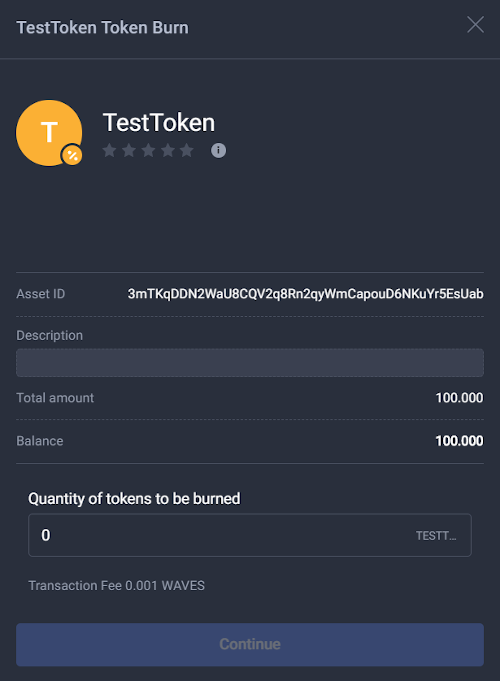Click the Continue button
The height and width of the screenshot is (681, 500).
pyautogui.click(x=250, y=645)
